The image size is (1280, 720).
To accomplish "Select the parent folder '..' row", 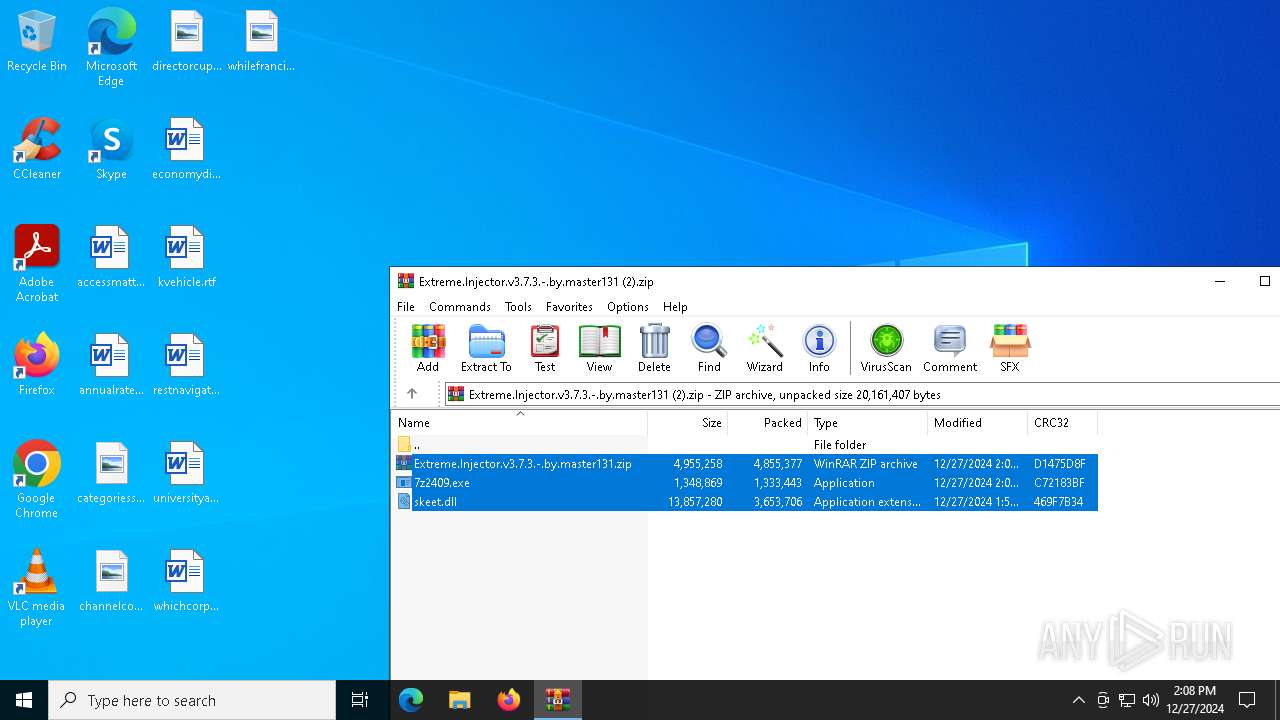I will click(x=745, y=444).
